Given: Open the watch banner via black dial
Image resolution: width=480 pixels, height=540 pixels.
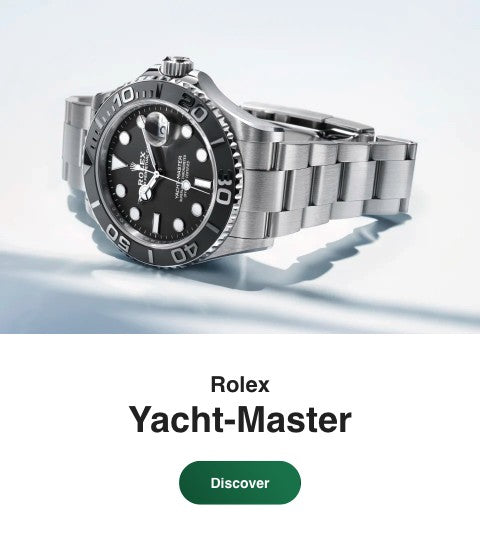Looking at the screenshot, I should (162, 176).
